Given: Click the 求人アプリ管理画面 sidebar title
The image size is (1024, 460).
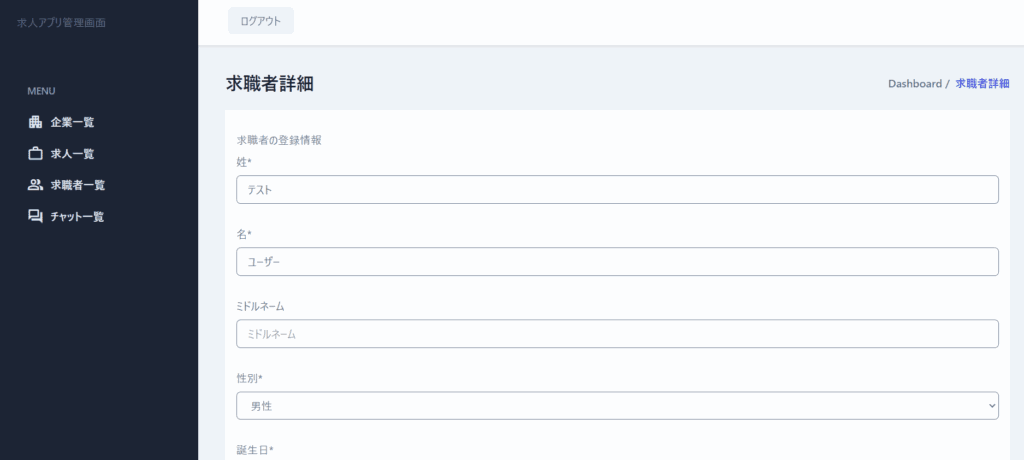Looking at the screenshot, I should coord(61,22).
